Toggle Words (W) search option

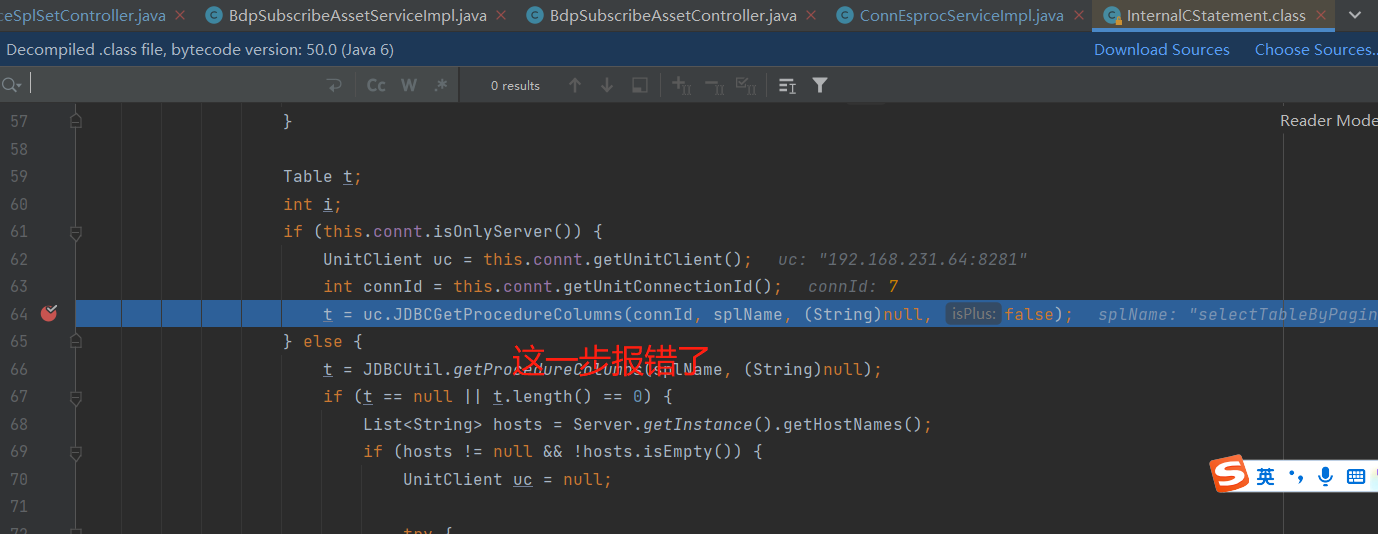click(409, 86)
